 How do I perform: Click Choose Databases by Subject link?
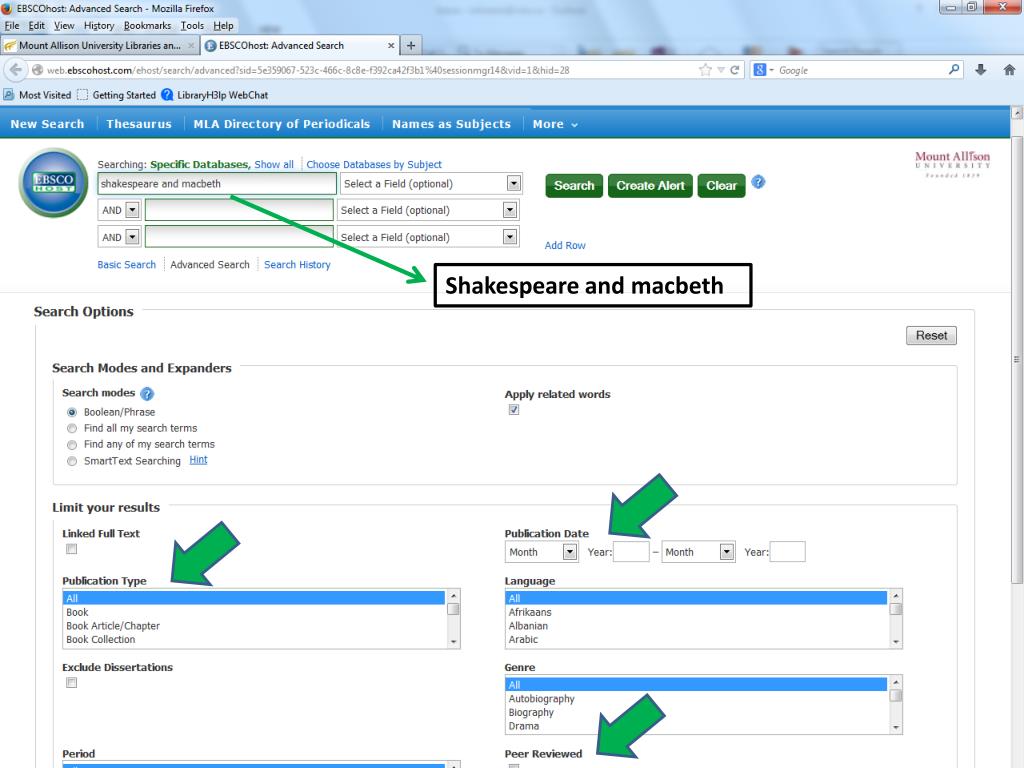[x=374, y=165]
